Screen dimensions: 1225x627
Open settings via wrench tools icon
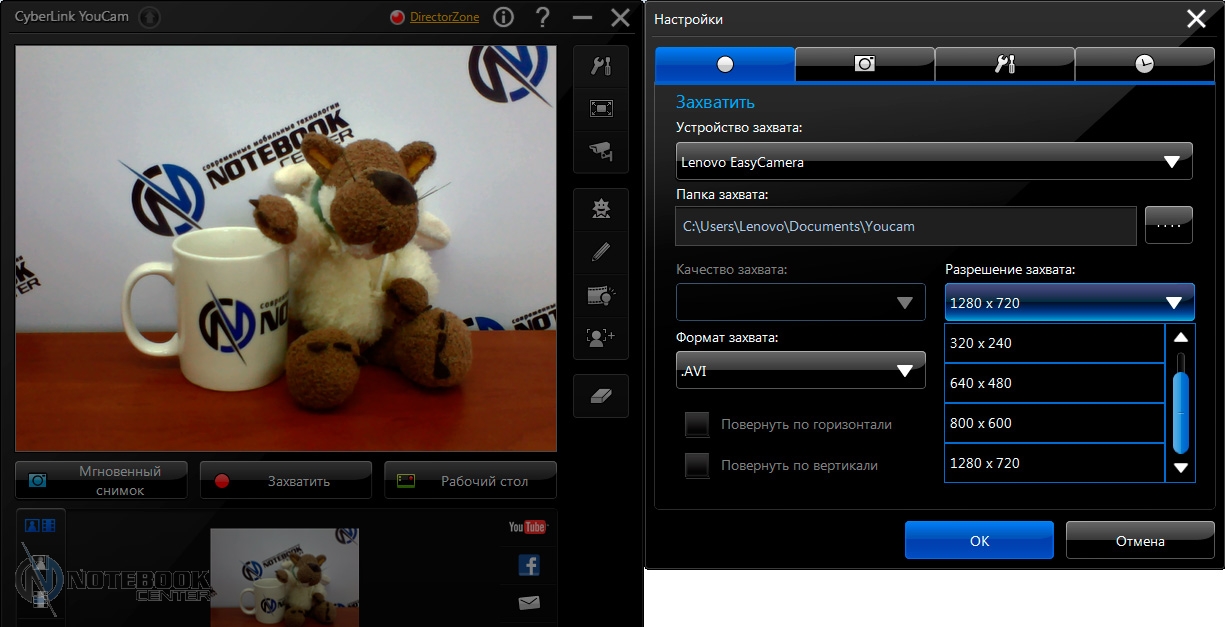(x=601, y=67)
